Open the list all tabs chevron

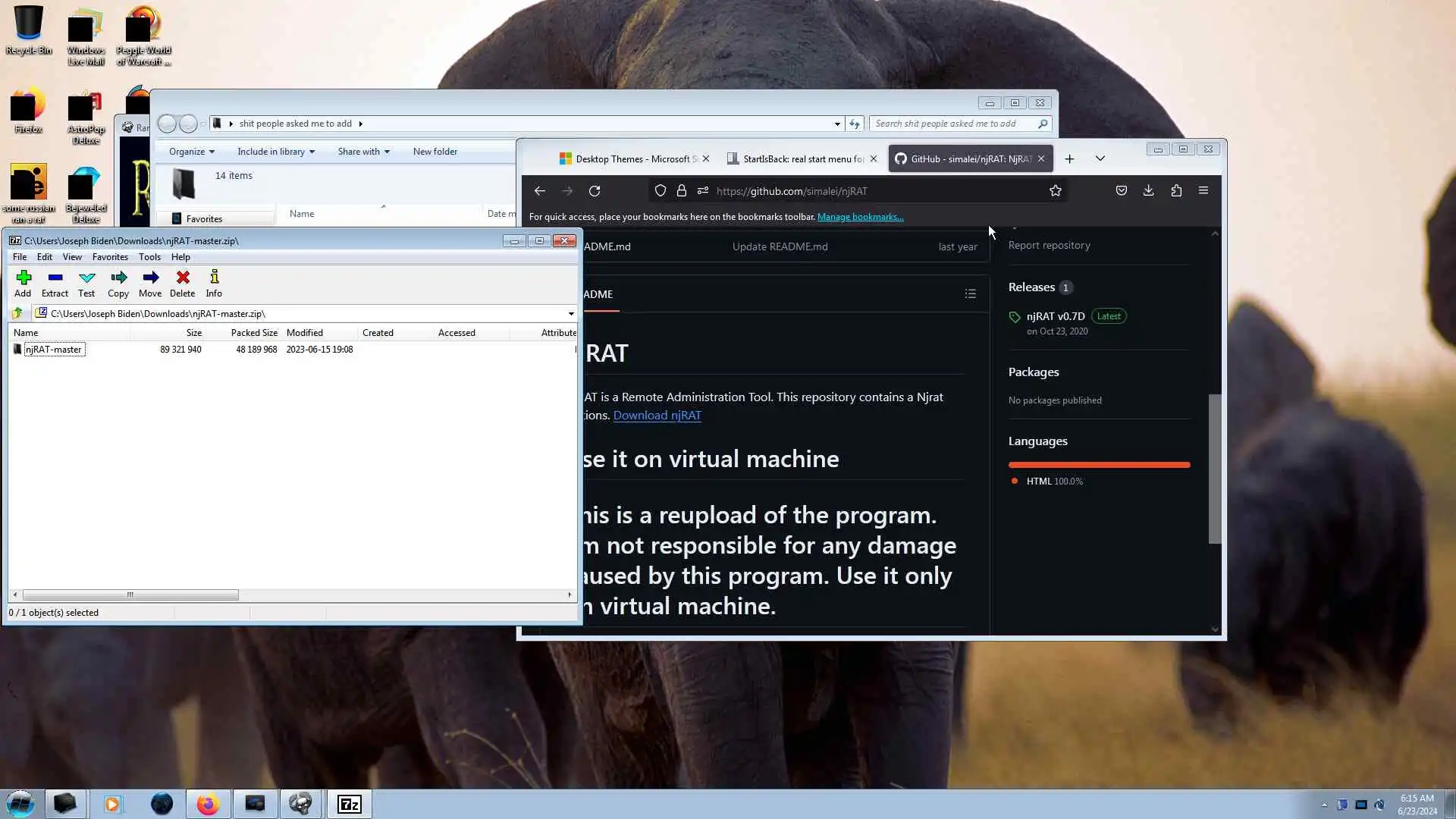coord(1100,158)
